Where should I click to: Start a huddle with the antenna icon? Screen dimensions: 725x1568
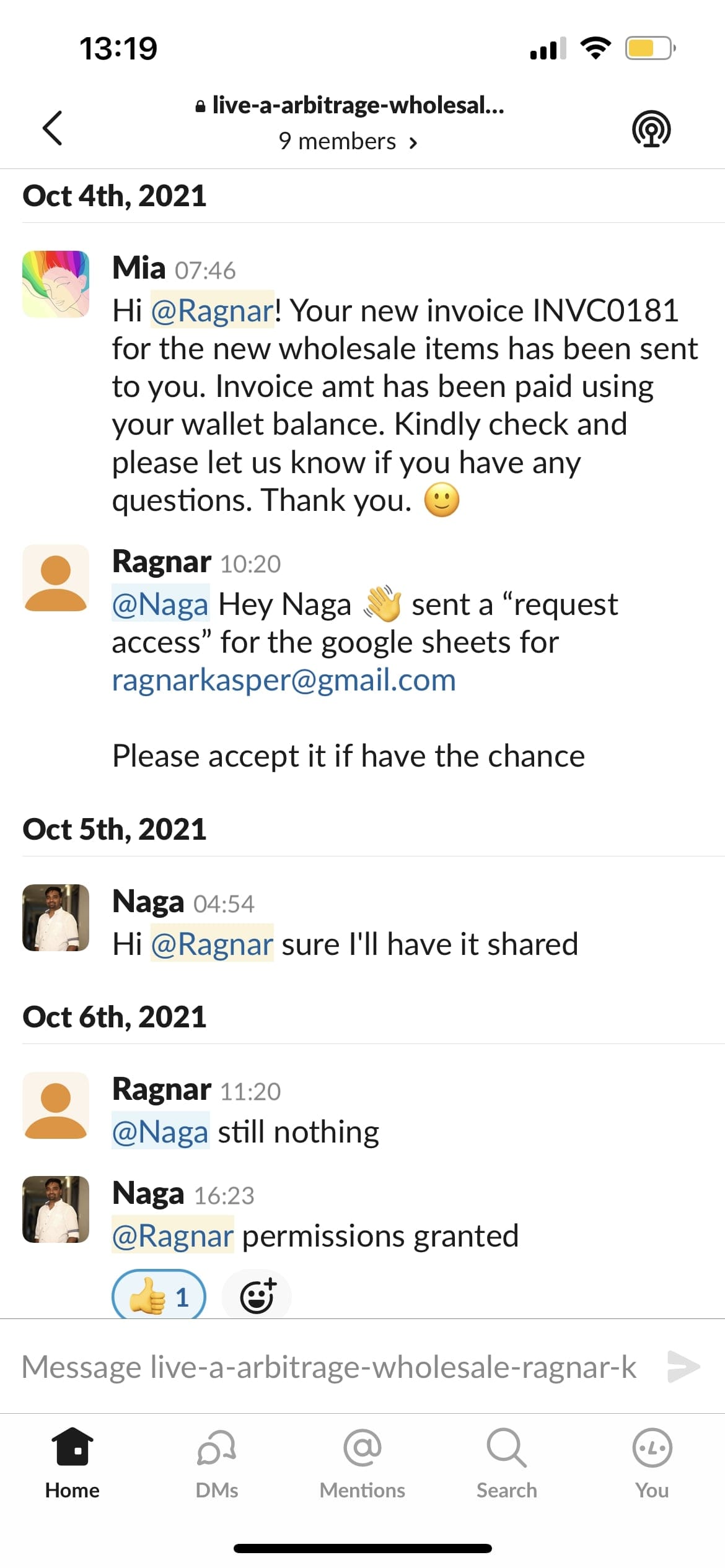click(x=651, y=128)
